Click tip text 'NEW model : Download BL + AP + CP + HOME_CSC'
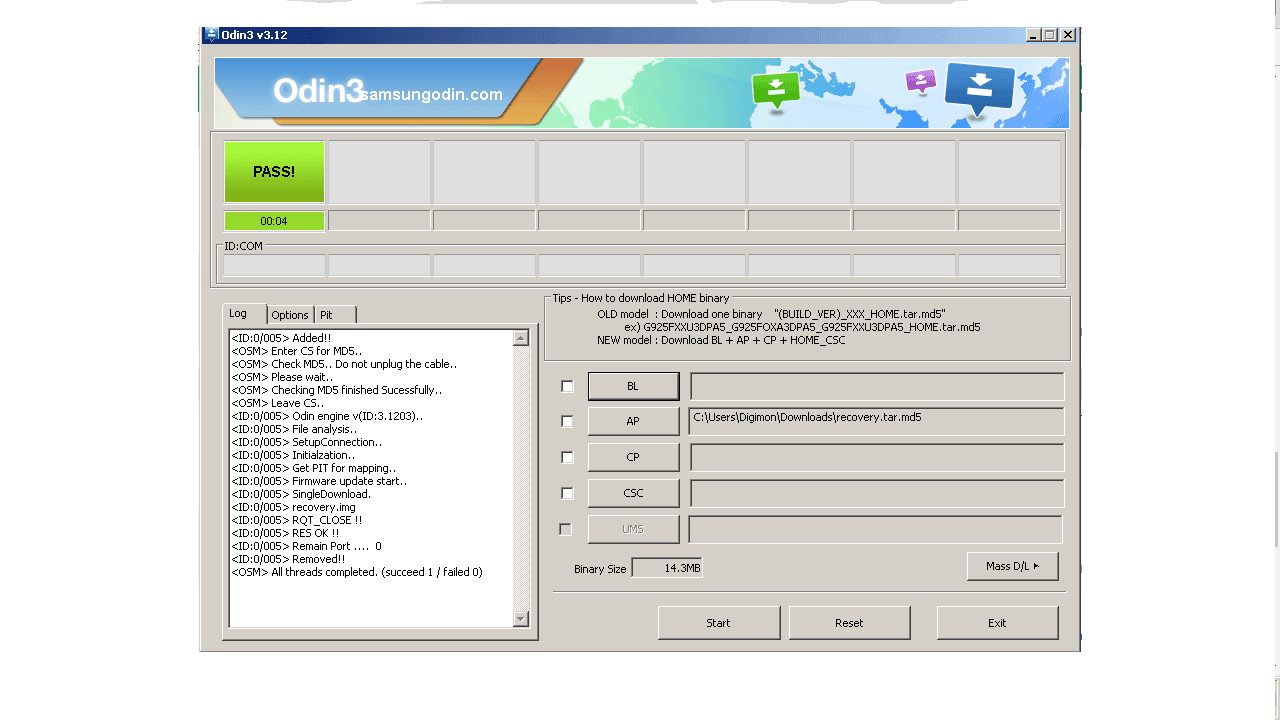Image resolution: width=1280 pixels, height=720 pixels. [721, 340]
